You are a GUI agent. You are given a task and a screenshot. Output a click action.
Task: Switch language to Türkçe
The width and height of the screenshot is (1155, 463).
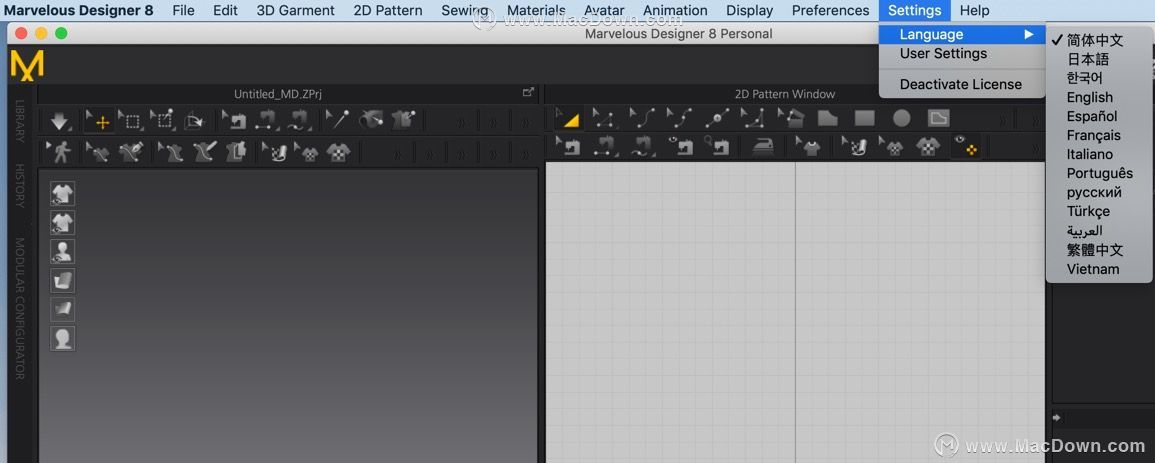click(x=1088, y=211)
